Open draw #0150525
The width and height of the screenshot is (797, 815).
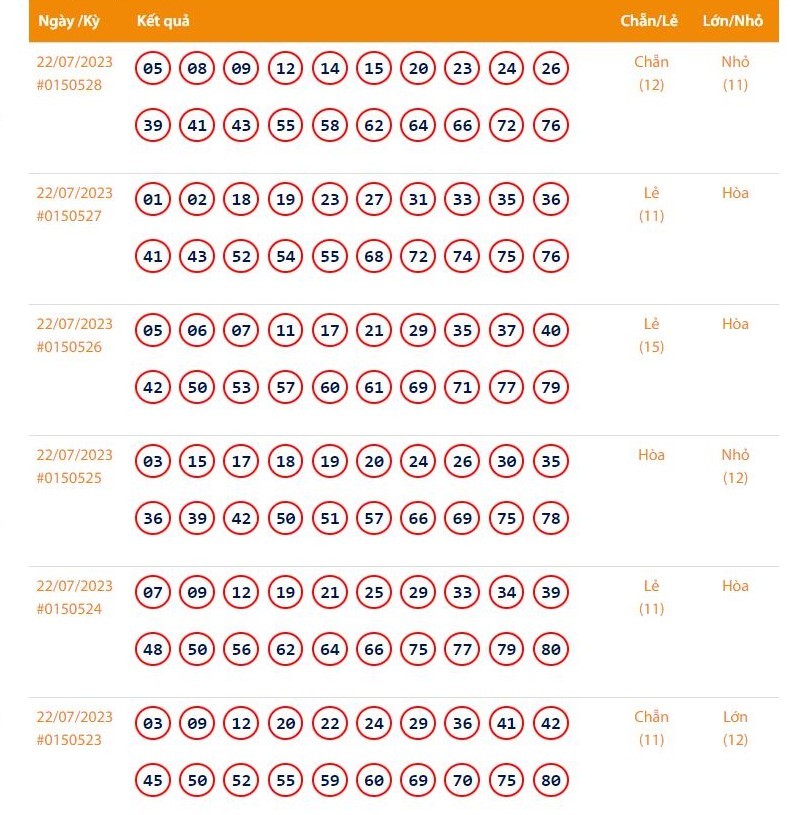[69, 478]
